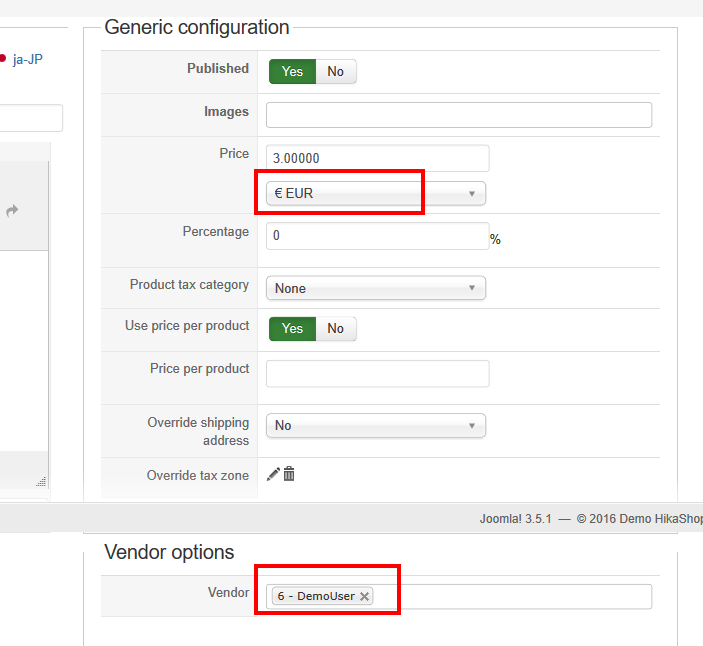Image resolution: width=703 pixels, height=646 pixels.
Task: Remove the 6 - DemoUser vendor tag
Action: [365, 596]
